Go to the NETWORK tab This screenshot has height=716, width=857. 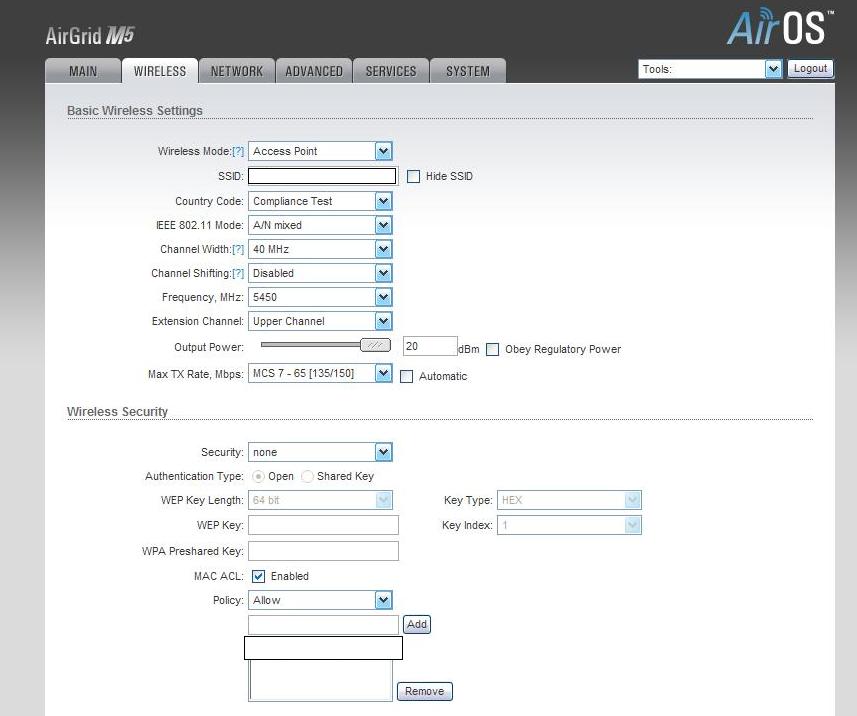(237, 71)
